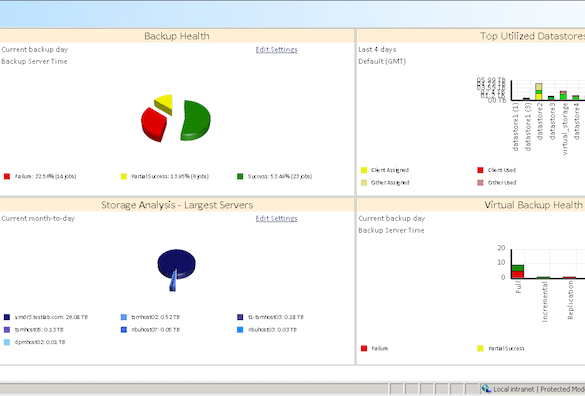Click the Local intranet globe icon in status bar
Image resolution: width=585 pixels, height=396 pixels.
coord(486,389)
